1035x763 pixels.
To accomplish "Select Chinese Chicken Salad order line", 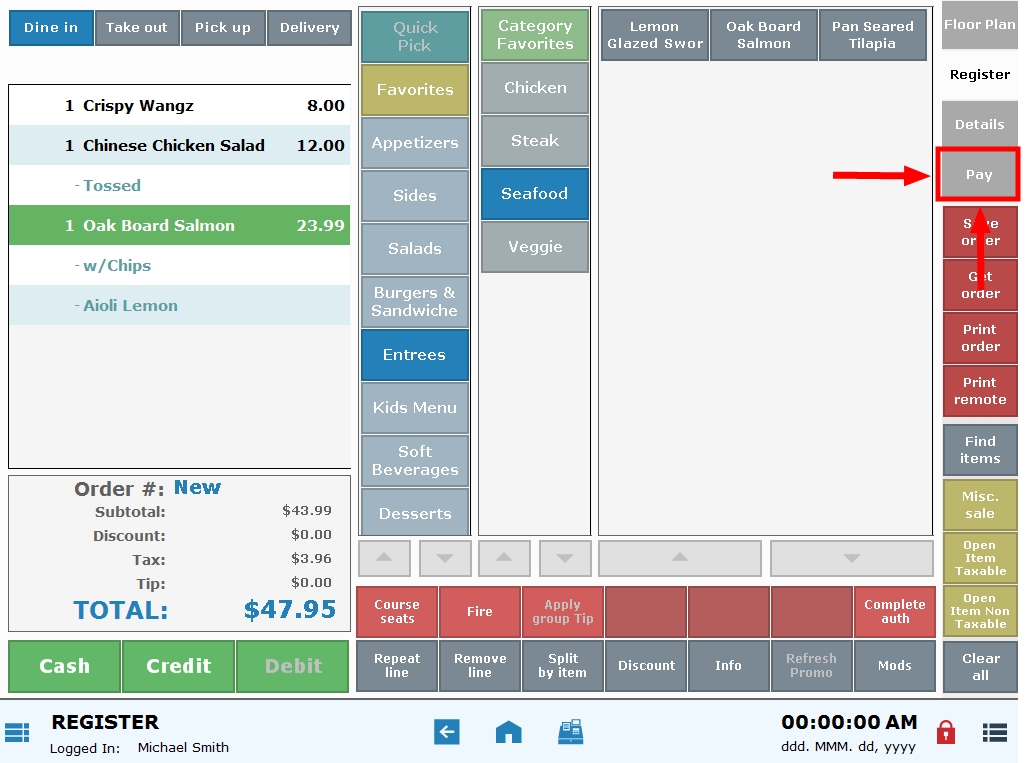I will [180, 145].
